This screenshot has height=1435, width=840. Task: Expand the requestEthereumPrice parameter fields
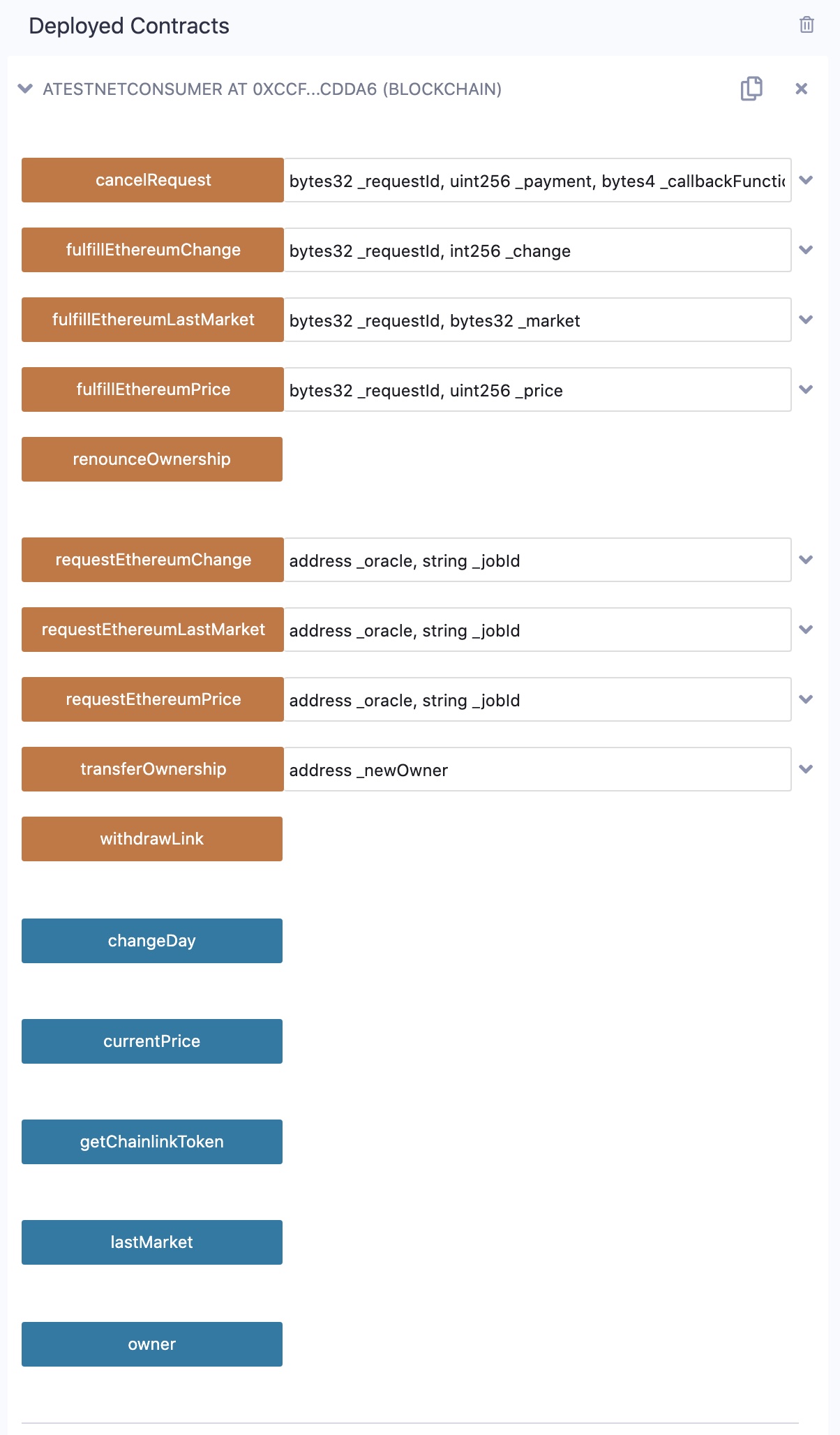806,699
